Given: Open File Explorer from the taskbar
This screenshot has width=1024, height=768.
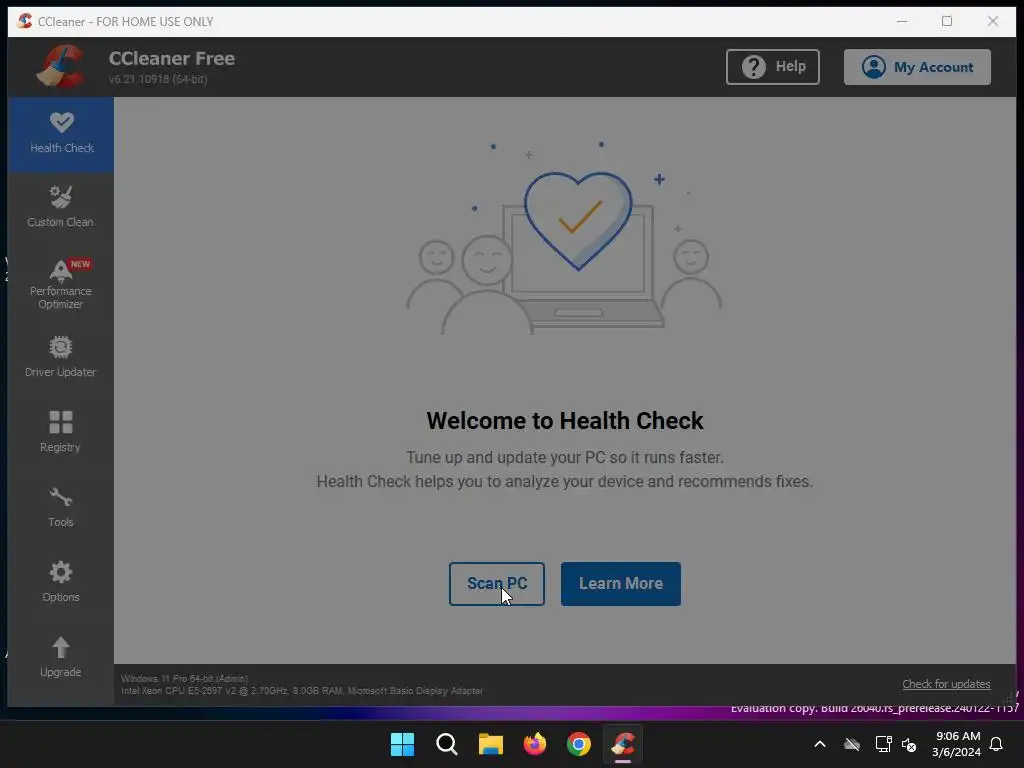Looking at the screenshot, I should (x=490, y=744).
